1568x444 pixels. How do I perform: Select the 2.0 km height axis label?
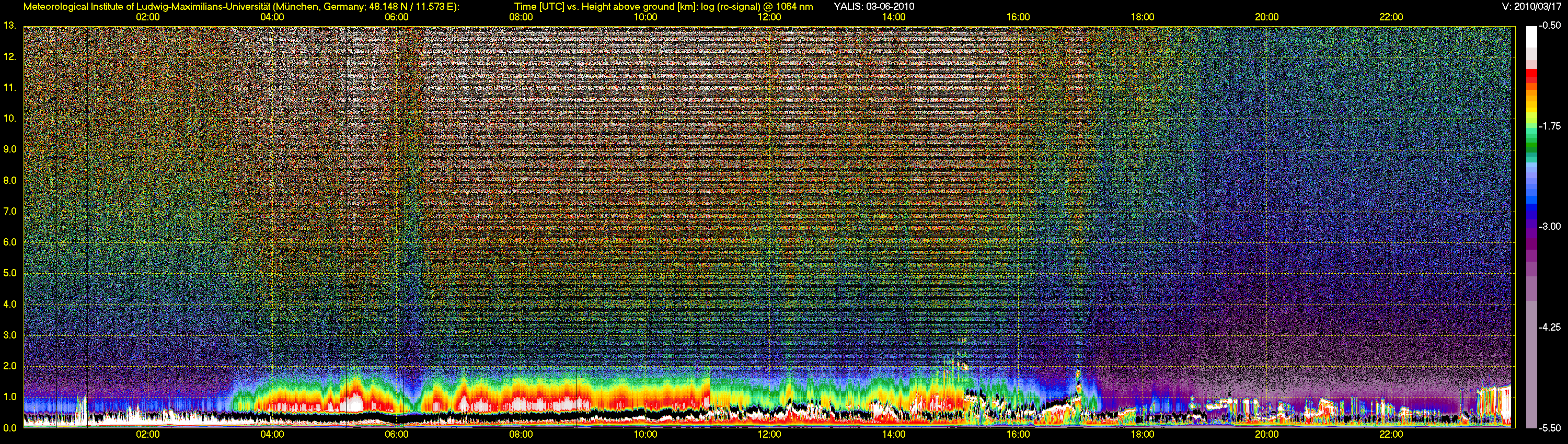[10, 366]
